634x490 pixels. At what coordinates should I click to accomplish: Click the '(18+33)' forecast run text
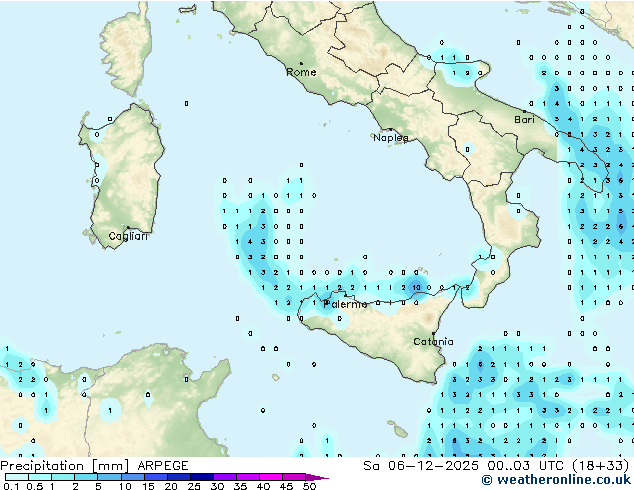[x=601, y=466]
